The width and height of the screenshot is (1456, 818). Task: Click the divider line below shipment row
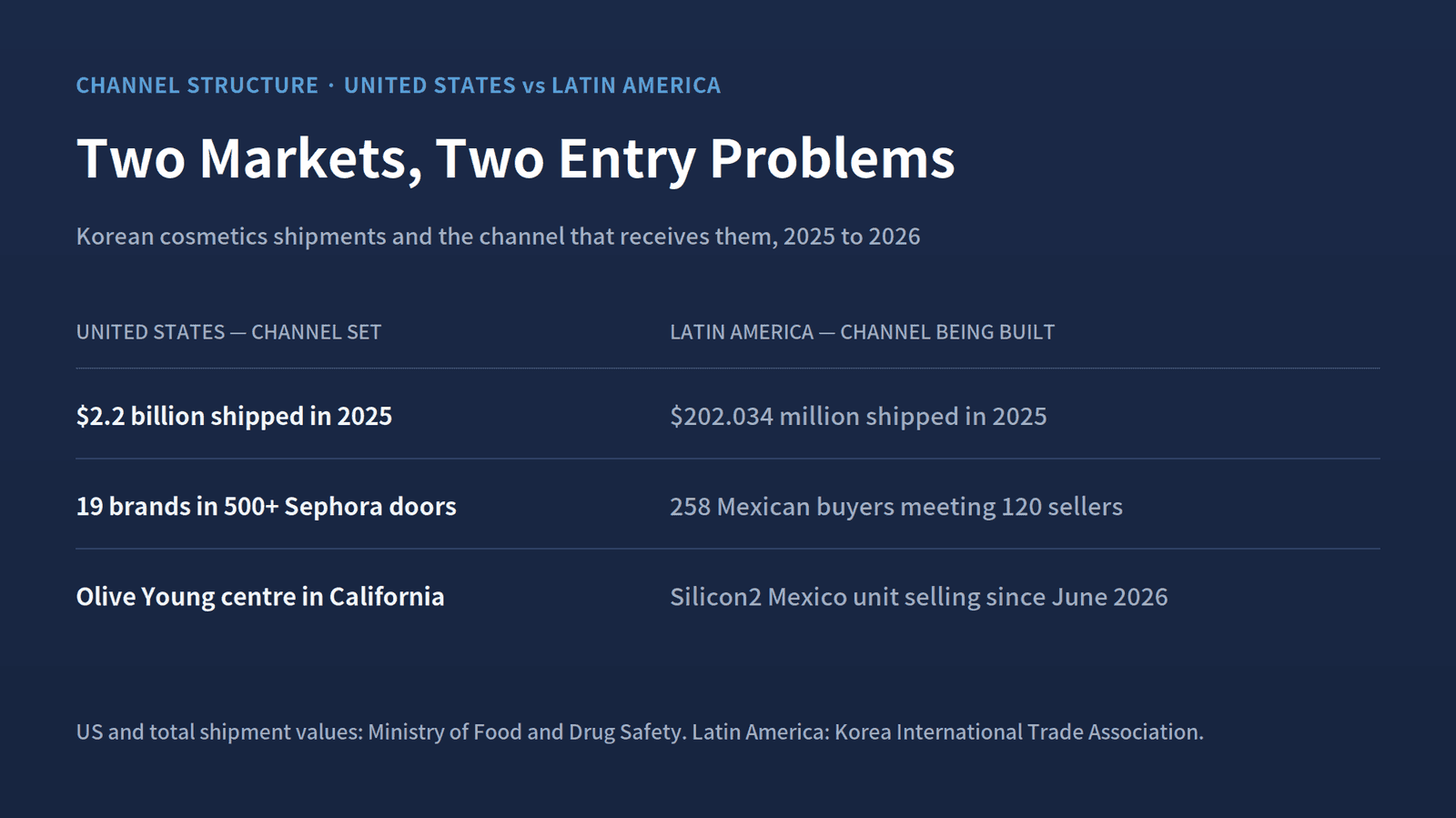(x=728, y=459)
